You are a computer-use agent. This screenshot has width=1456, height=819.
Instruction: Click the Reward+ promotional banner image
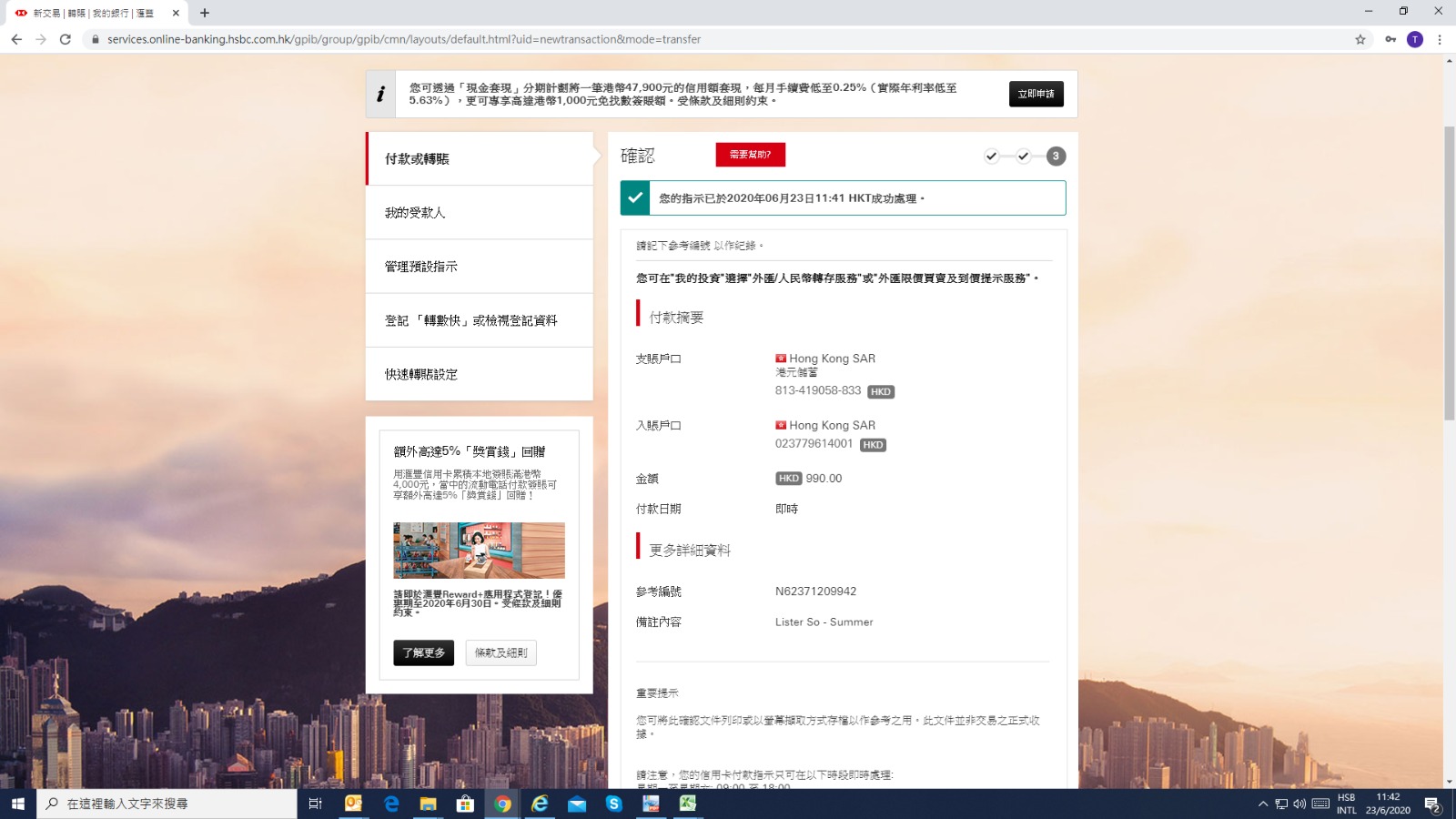479,550
